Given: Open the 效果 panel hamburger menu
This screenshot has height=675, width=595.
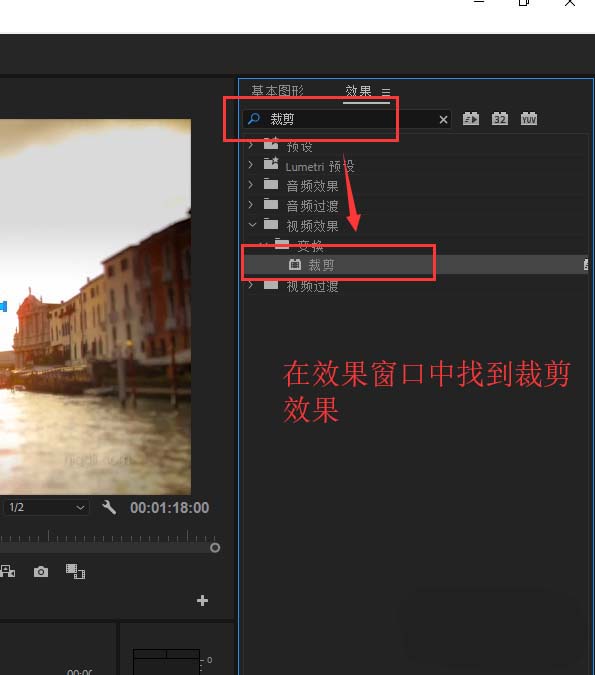Looking at the screenshot, I should click(386, 92).
